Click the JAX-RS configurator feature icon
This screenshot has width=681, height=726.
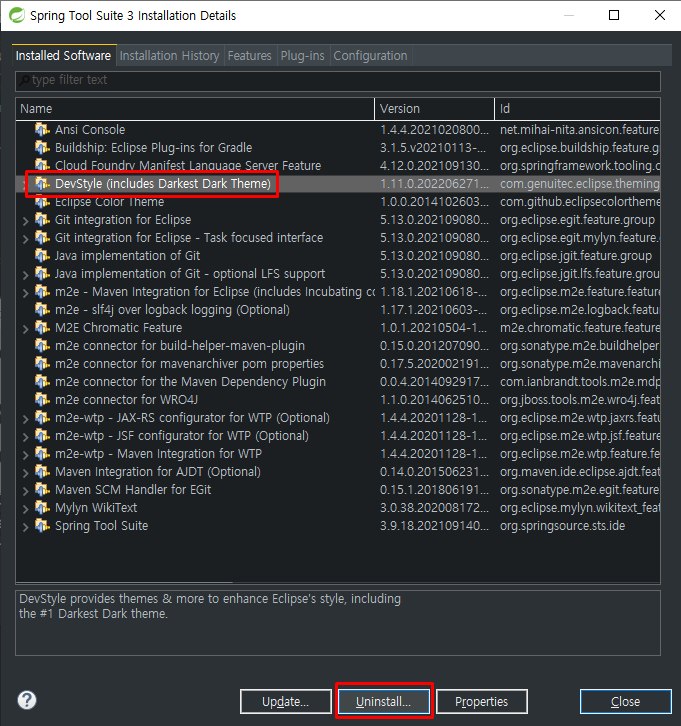click(42, 418)
